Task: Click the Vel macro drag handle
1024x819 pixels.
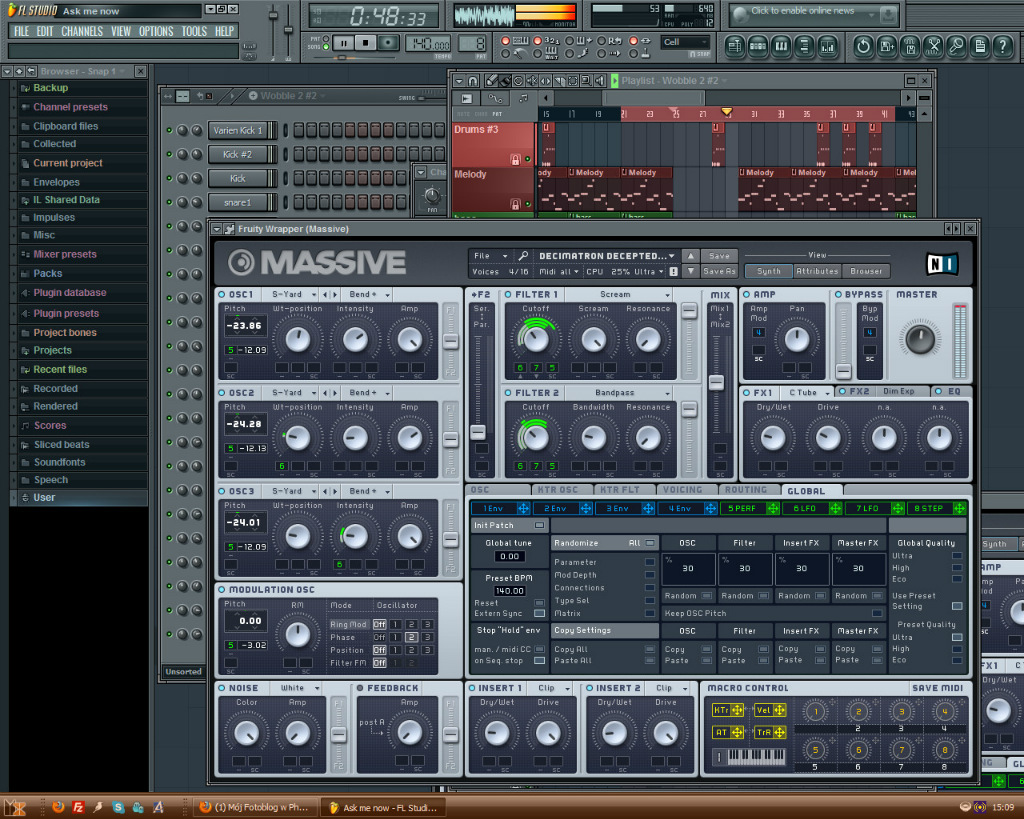Action: [780, 710]
